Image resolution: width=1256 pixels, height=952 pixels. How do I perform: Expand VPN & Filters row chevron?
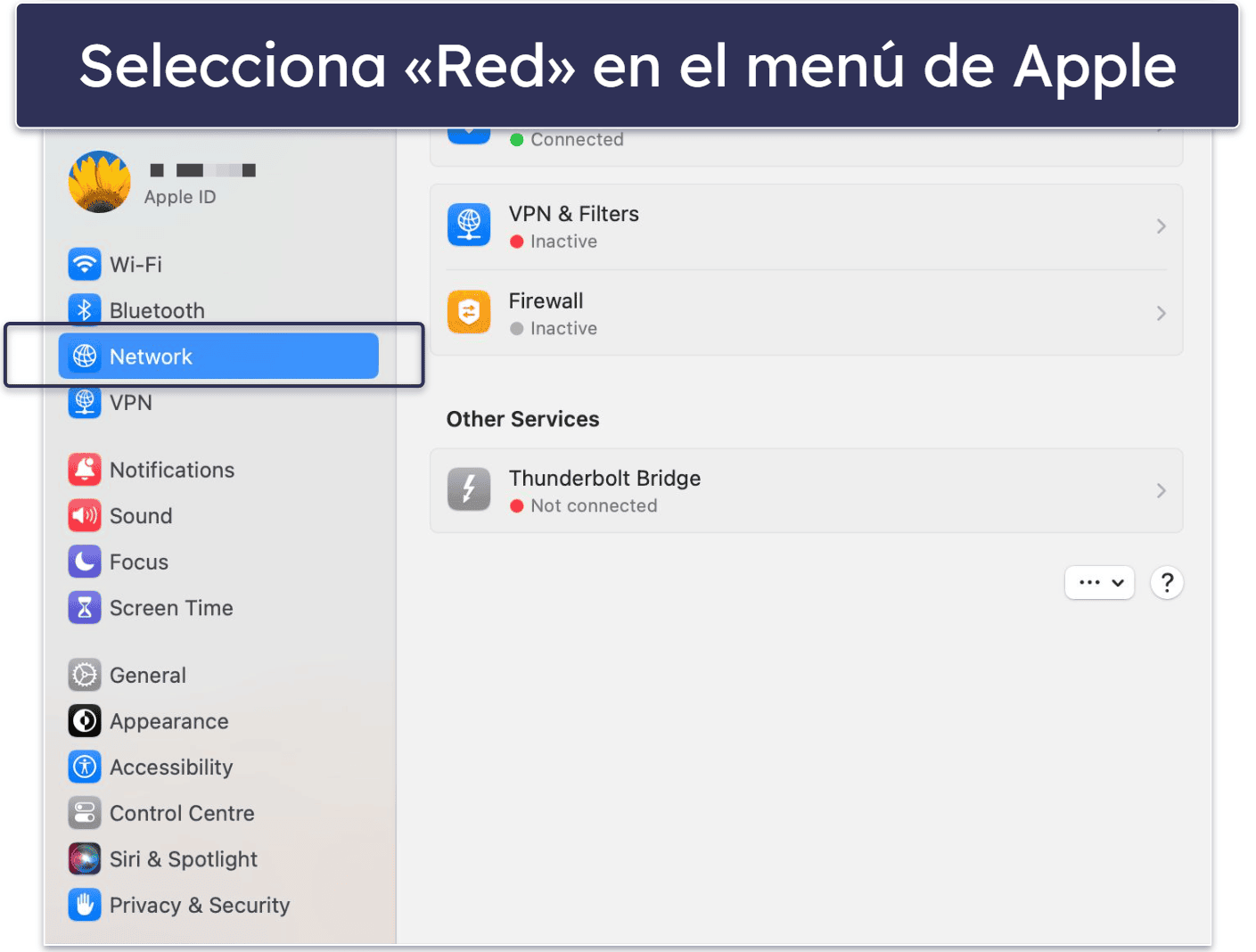click(x=1162, y=226)
